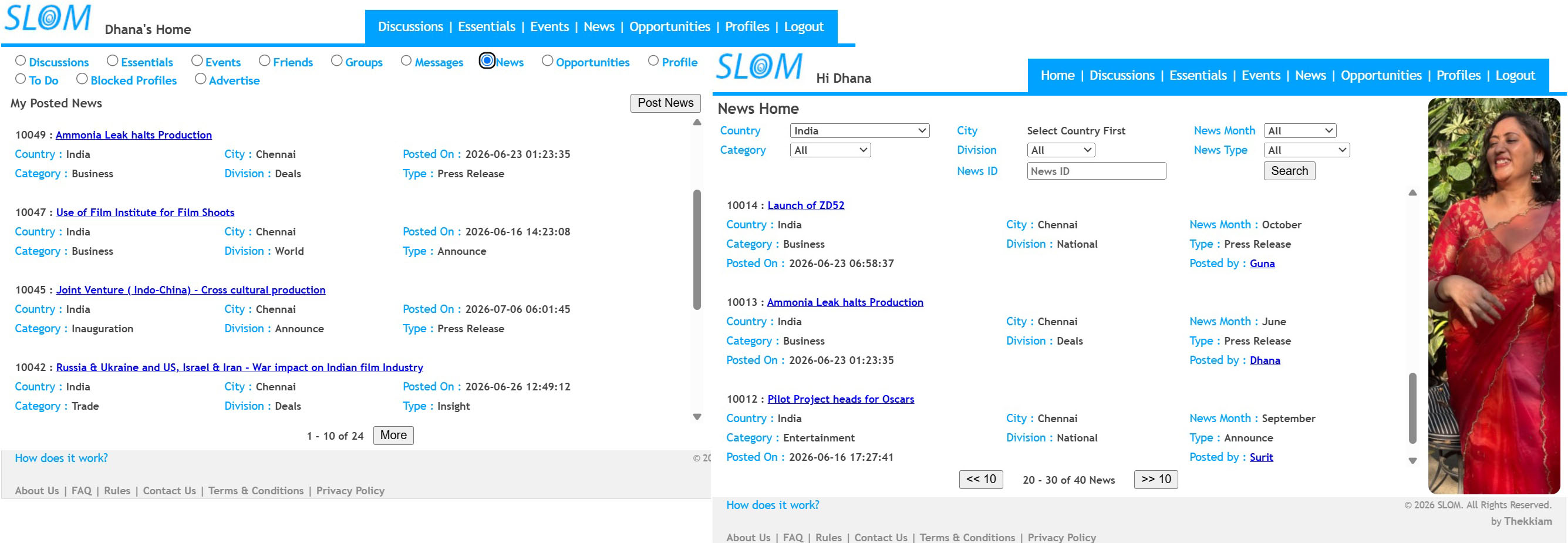Click Logout in Dhana's Home top navigation
Screen dimensions: 1568x543
tap(804, 27)
